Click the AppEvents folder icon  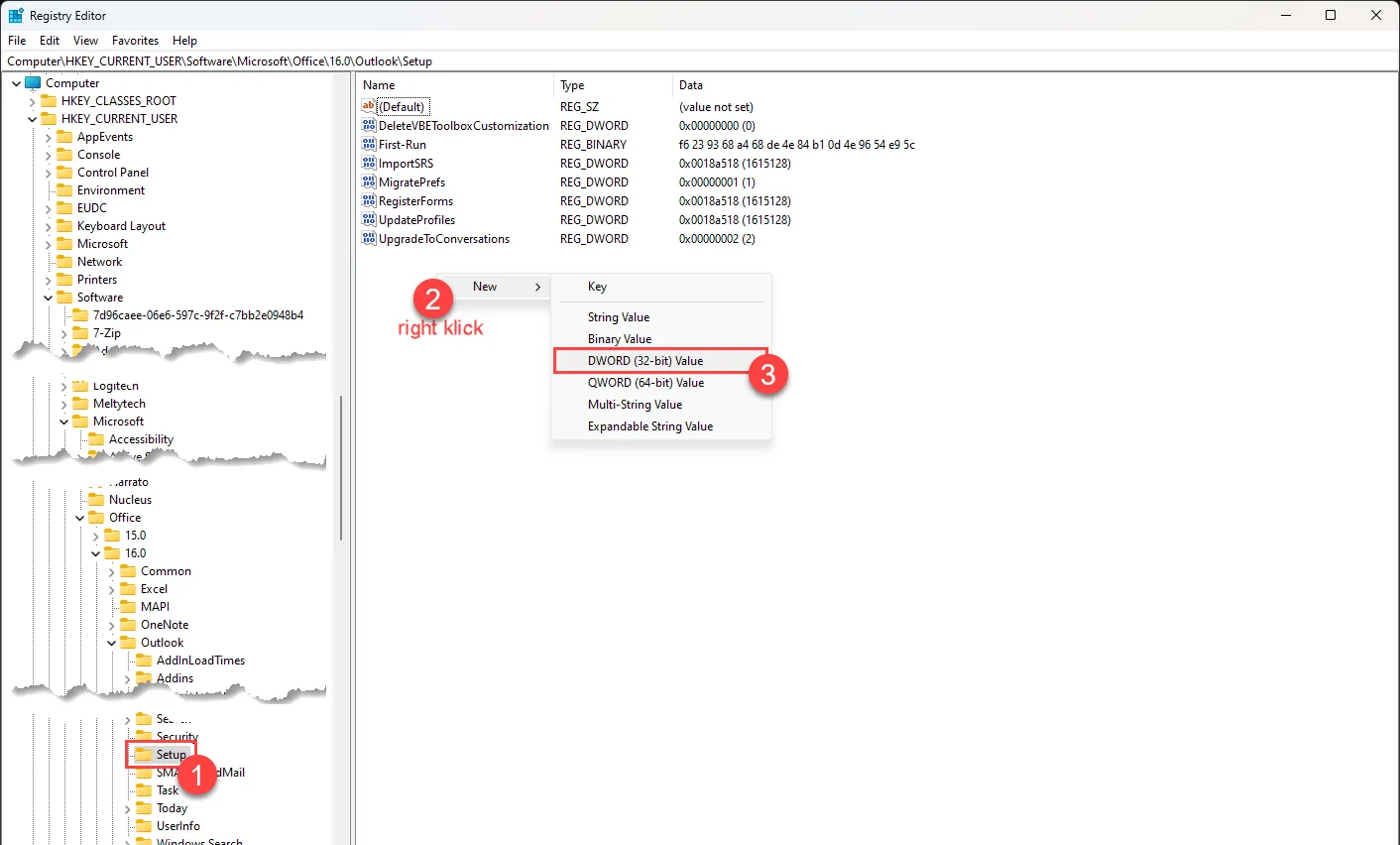tap(64, 137)
